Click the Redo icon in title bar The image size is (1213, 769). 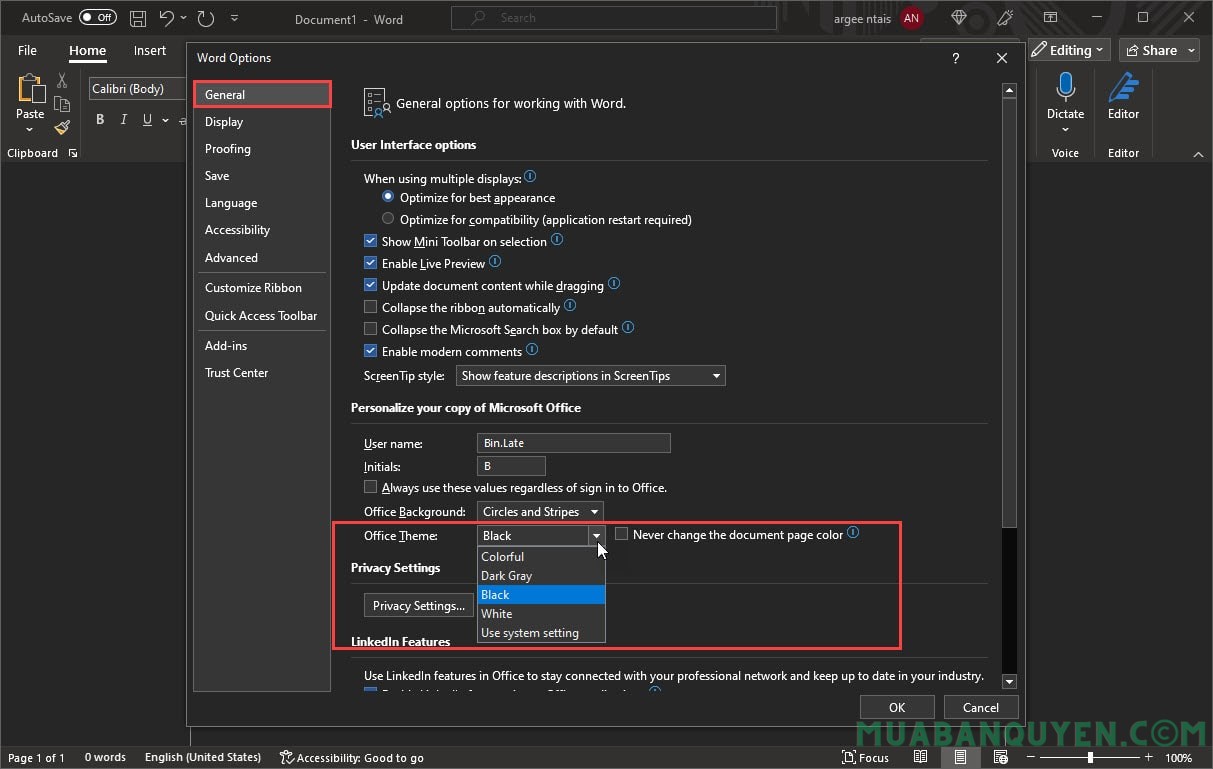(206, 18)
